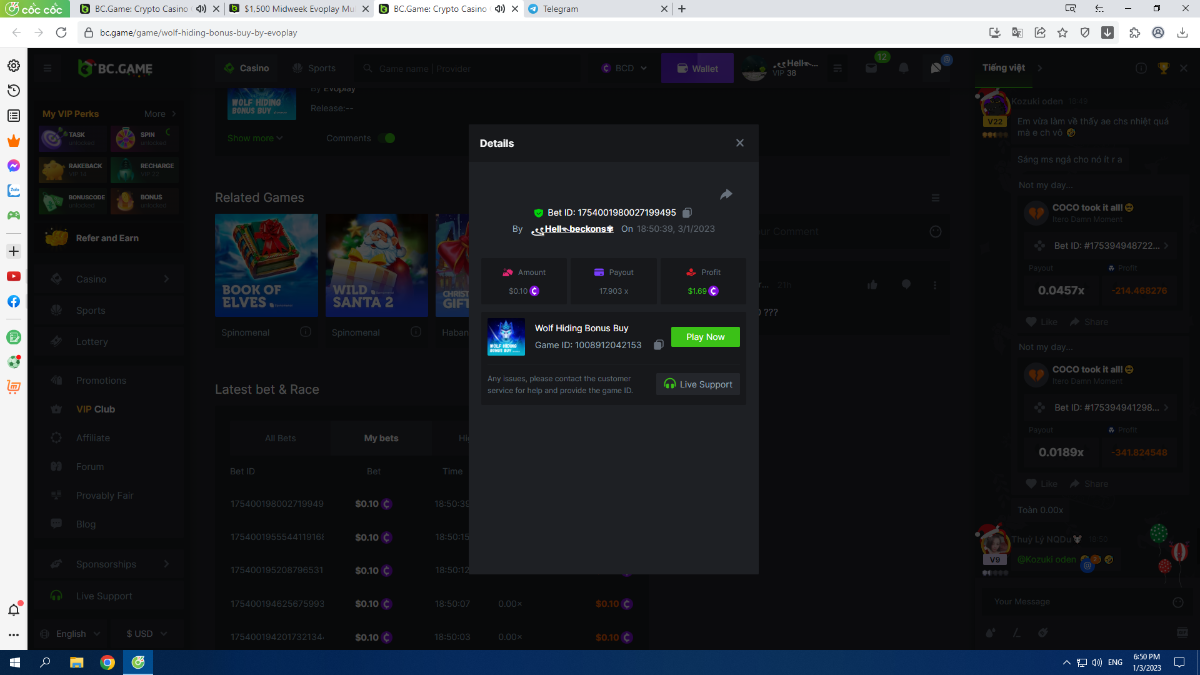
Task: Open the browser sidebar history icon
Action: 14,91
